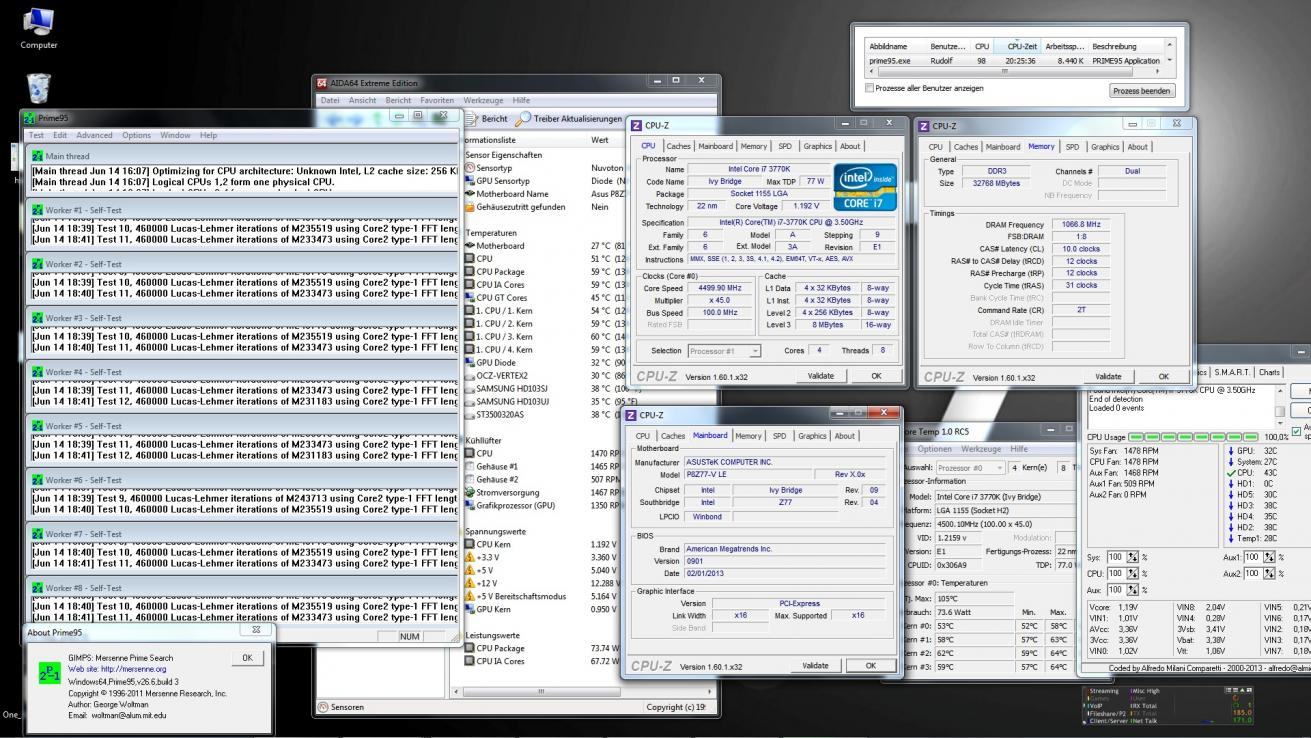Switch to the SPD tab in CPU-Z Memory window
1311x738 pixels.
coord(1072,146)
